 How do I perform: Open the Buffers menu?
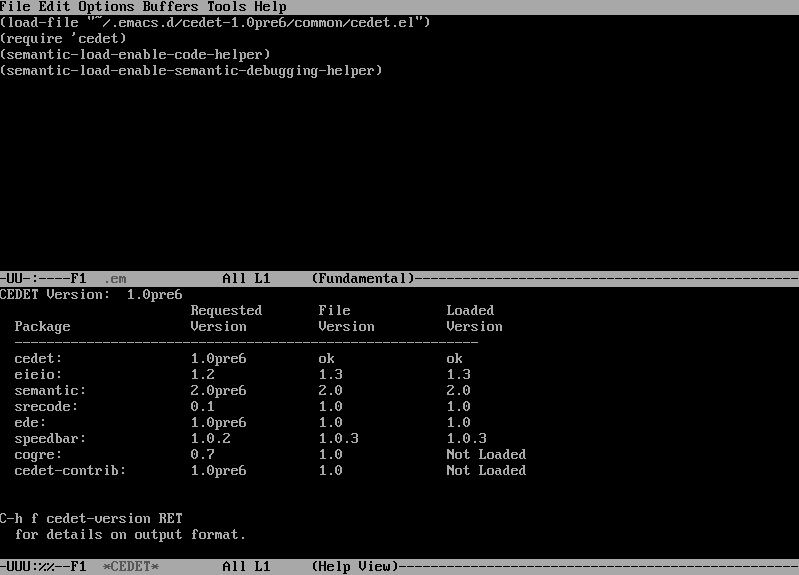pos(170,7)
